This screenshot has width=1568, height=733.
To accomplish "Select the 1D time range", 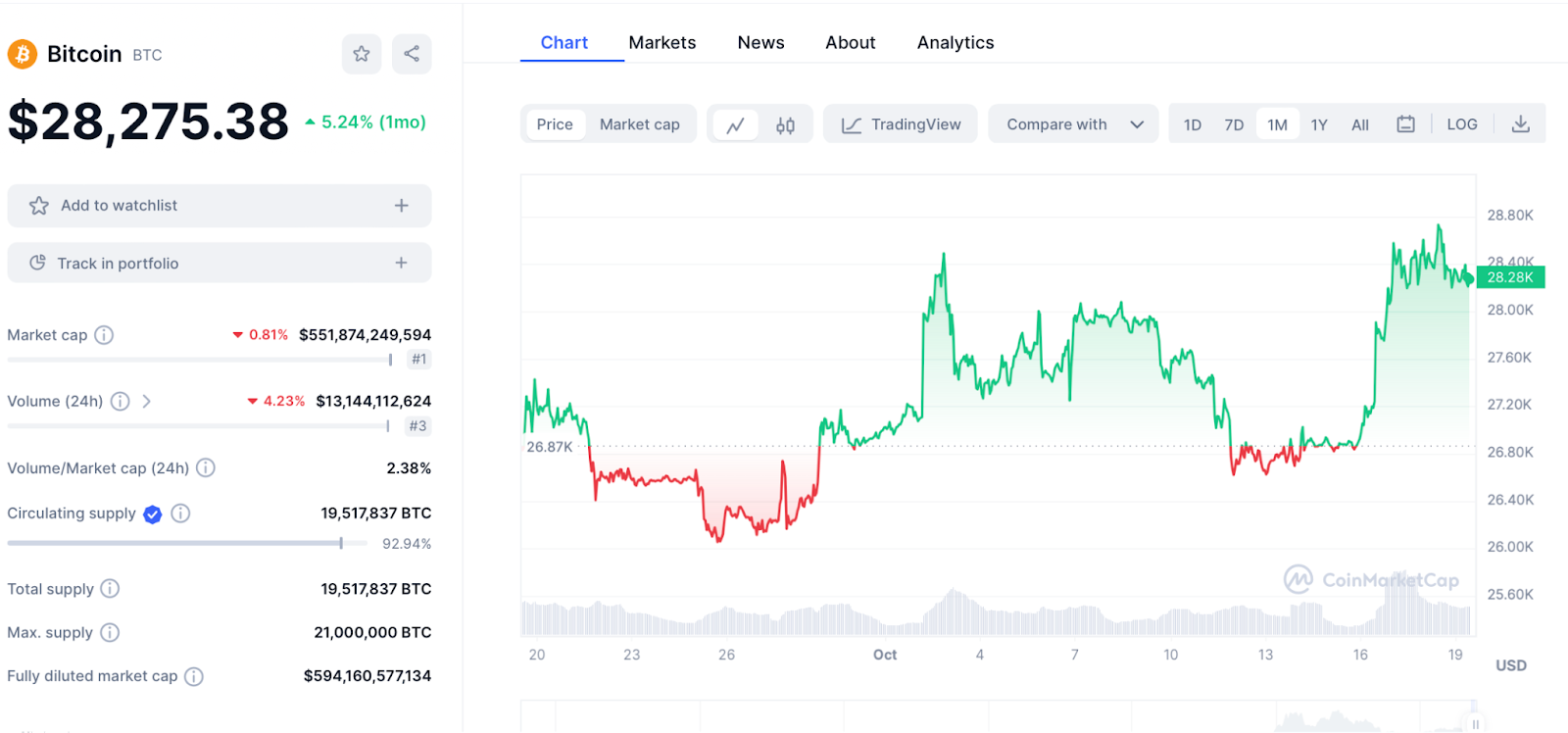I will pyautogui.click(x=1193, y=124).
